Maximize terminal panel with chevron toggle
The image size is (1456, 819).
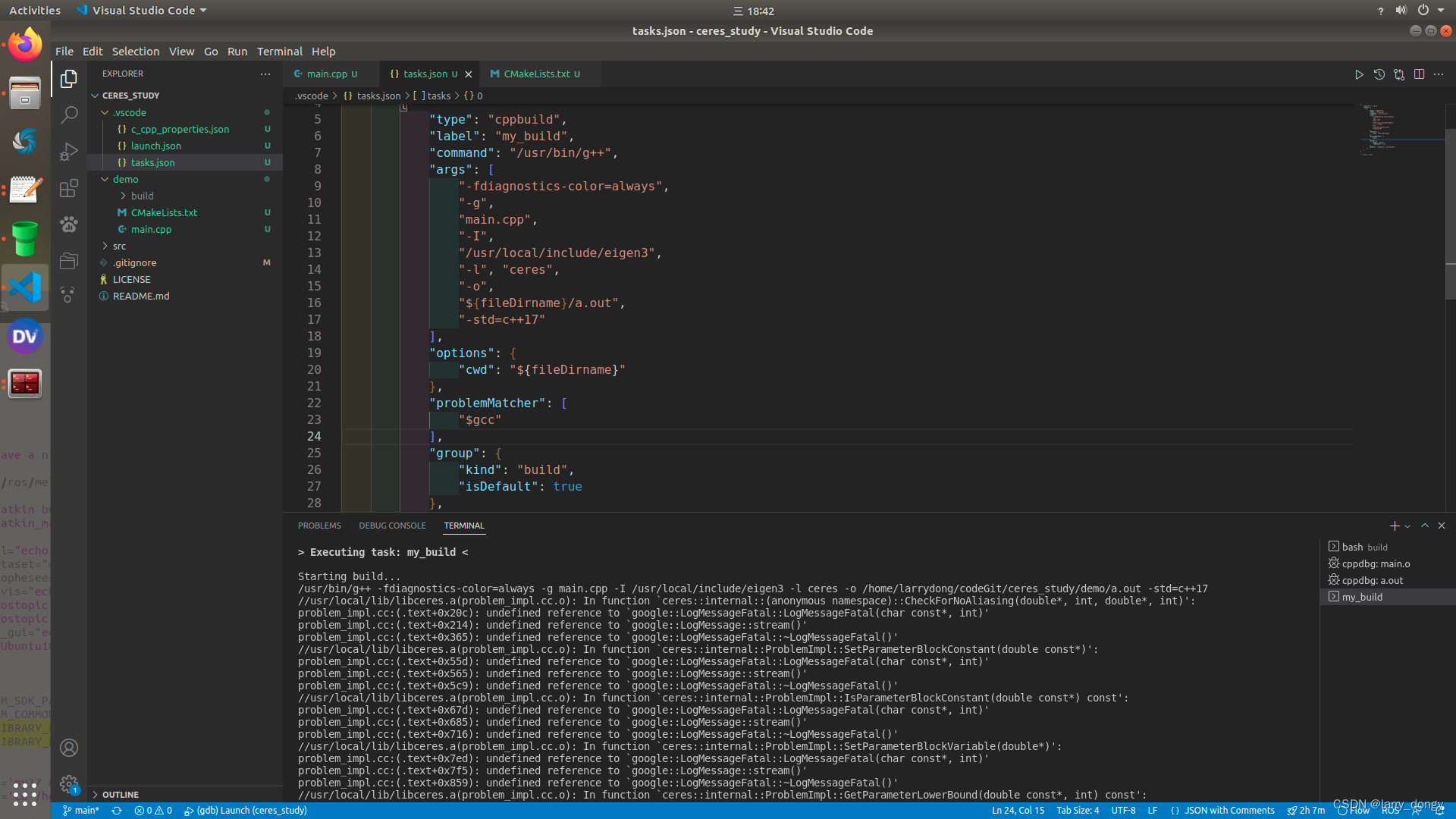(x=1424, y=526)
